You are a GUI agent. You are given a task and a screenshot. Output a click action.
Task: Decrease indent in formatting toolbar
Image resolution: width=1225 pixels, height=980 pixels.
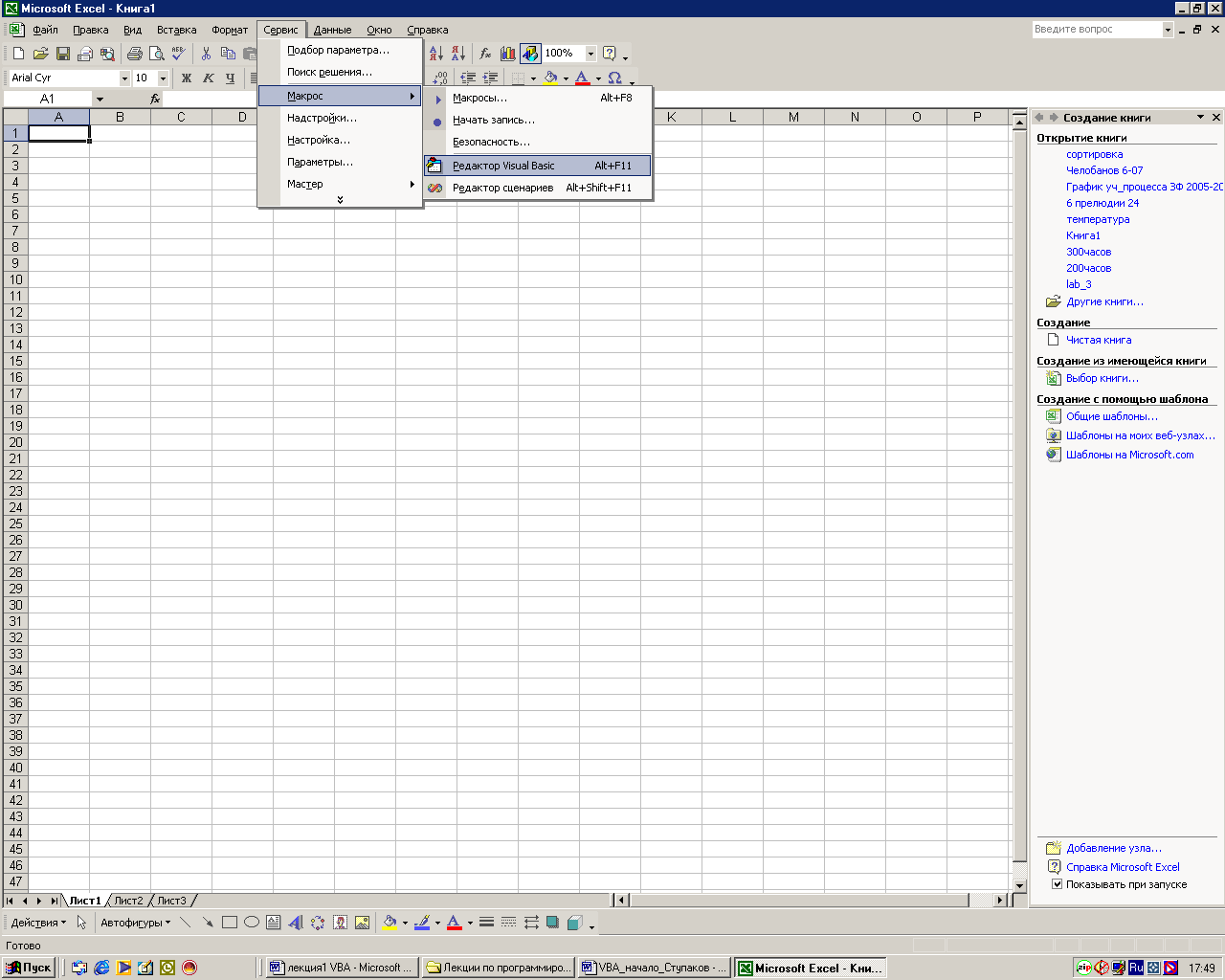468,78
